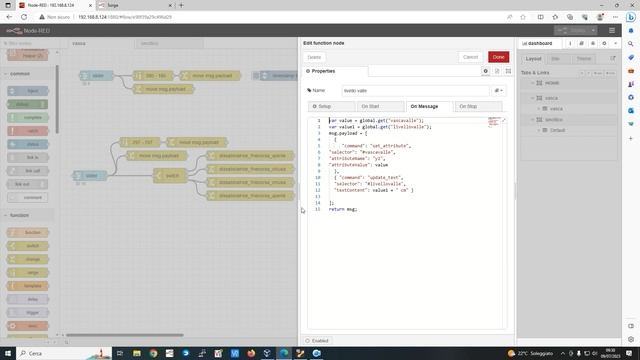This screenshot has width=640, height=360.
Task: Open the Node-RED main hamburger menu
Action: click(611, 31)
